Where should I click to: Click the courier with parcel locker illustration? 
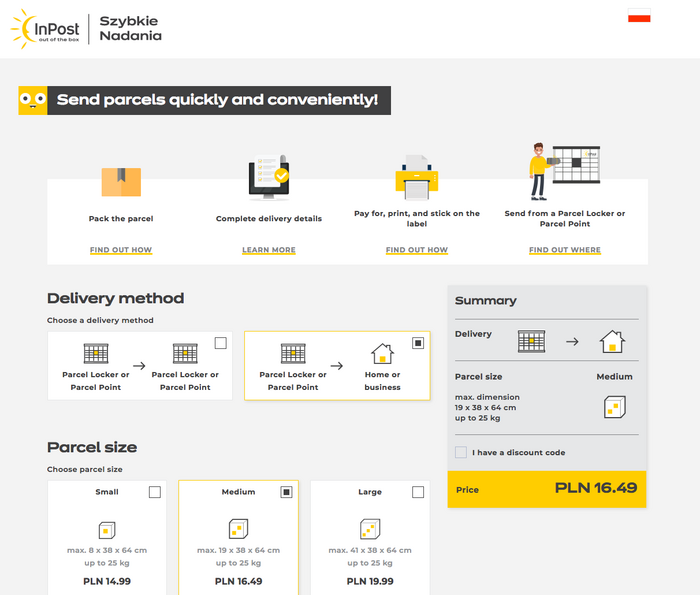(x=565, y=171)
